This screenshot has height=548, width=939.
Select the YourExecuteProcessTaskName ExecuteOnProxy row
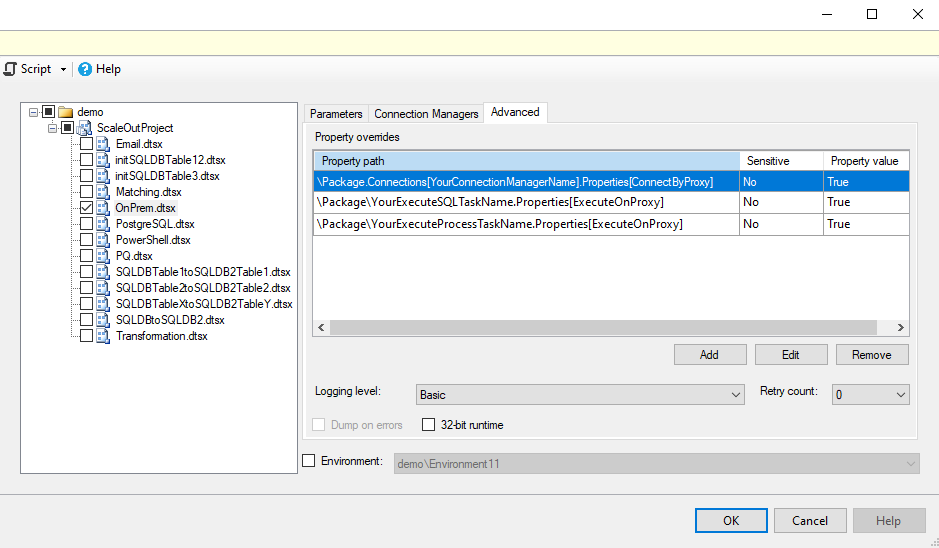click(x=611, y=224)
